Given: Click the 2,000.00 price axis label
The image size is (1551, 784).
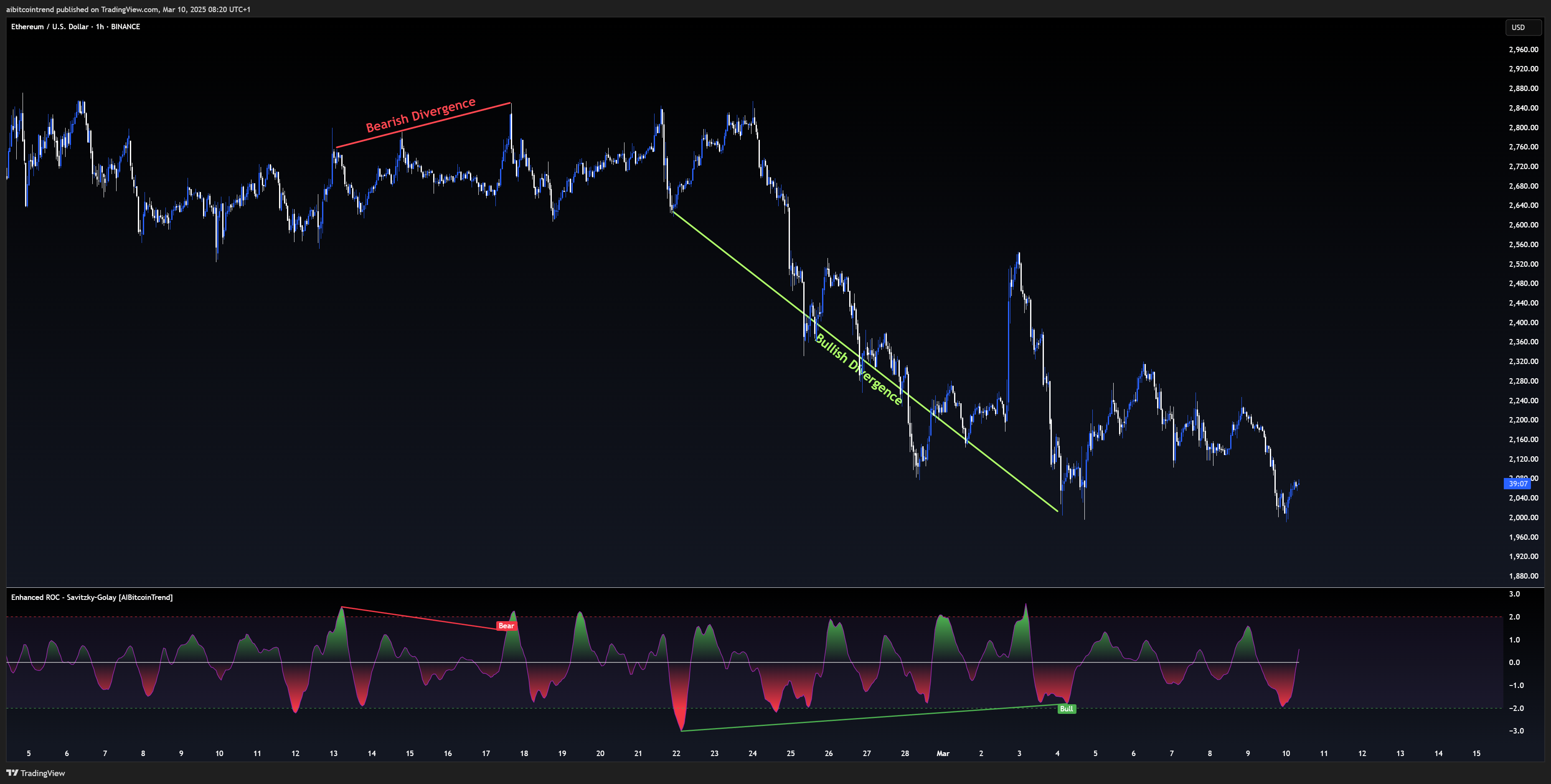Looking at the screenshot, I should pyautogui.click(x=1523, y=518).
